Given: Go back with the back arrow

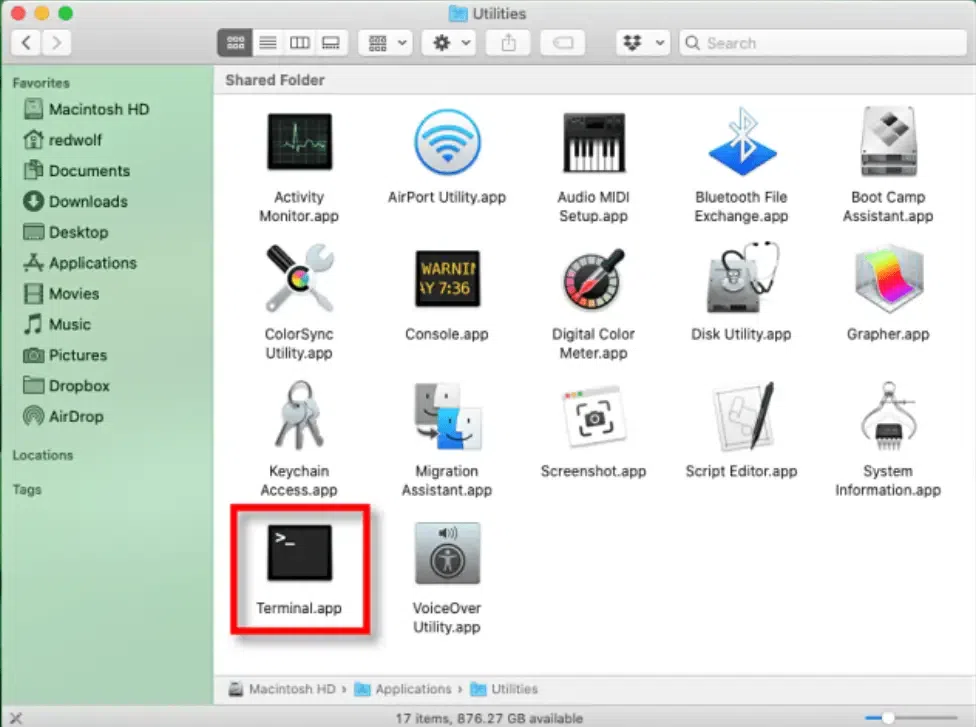Looking at the screenshot, I should coord(26,43).
